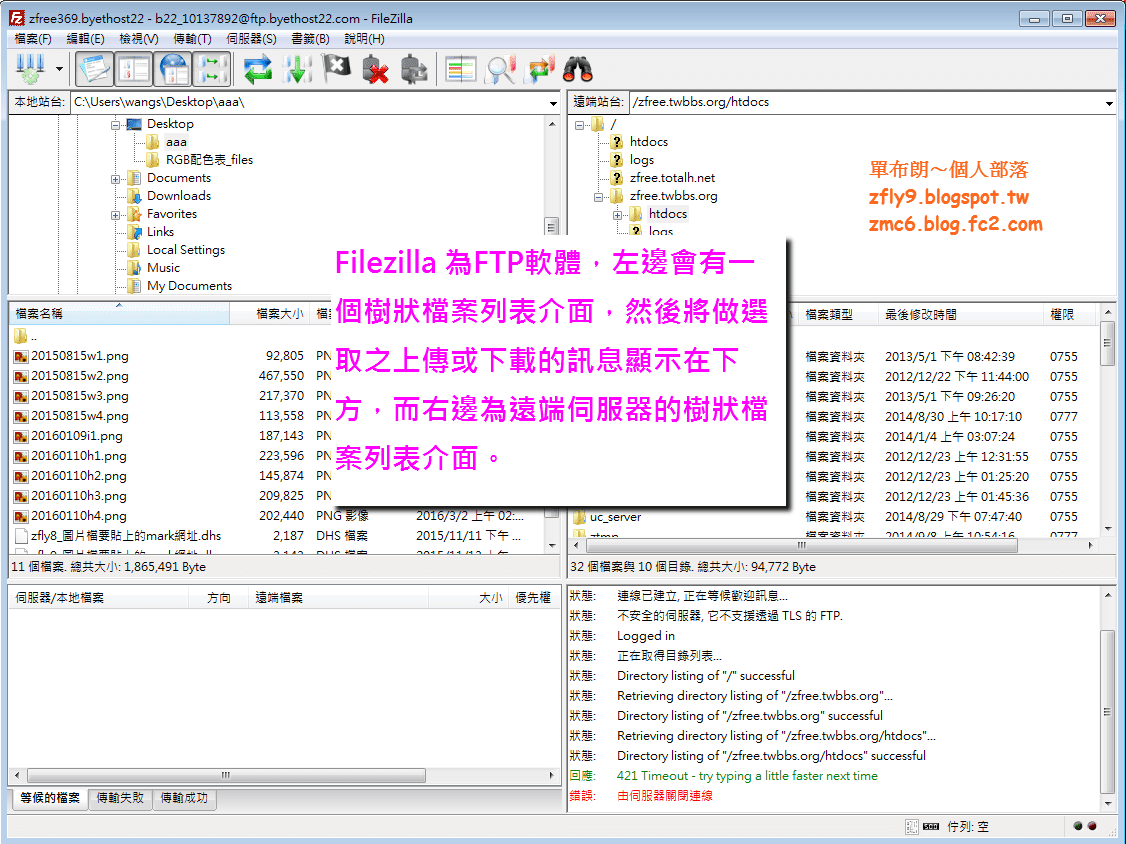
Task: Sort remote files by 檔案類型
Action: pos(838,315)
